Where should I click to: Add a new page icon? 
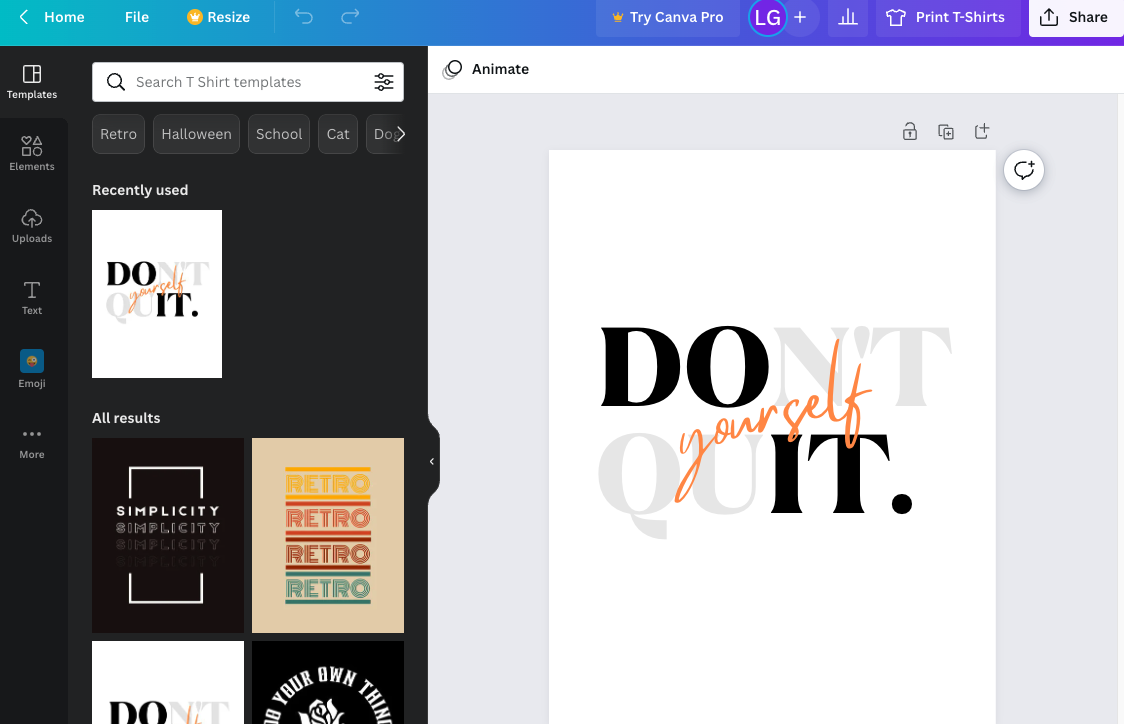(982, 131)
